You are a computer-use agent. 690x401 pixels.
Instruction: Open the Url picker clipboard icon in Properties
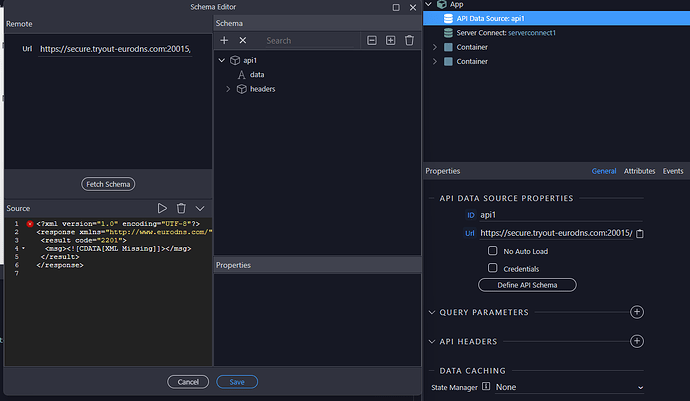(640, 234)
